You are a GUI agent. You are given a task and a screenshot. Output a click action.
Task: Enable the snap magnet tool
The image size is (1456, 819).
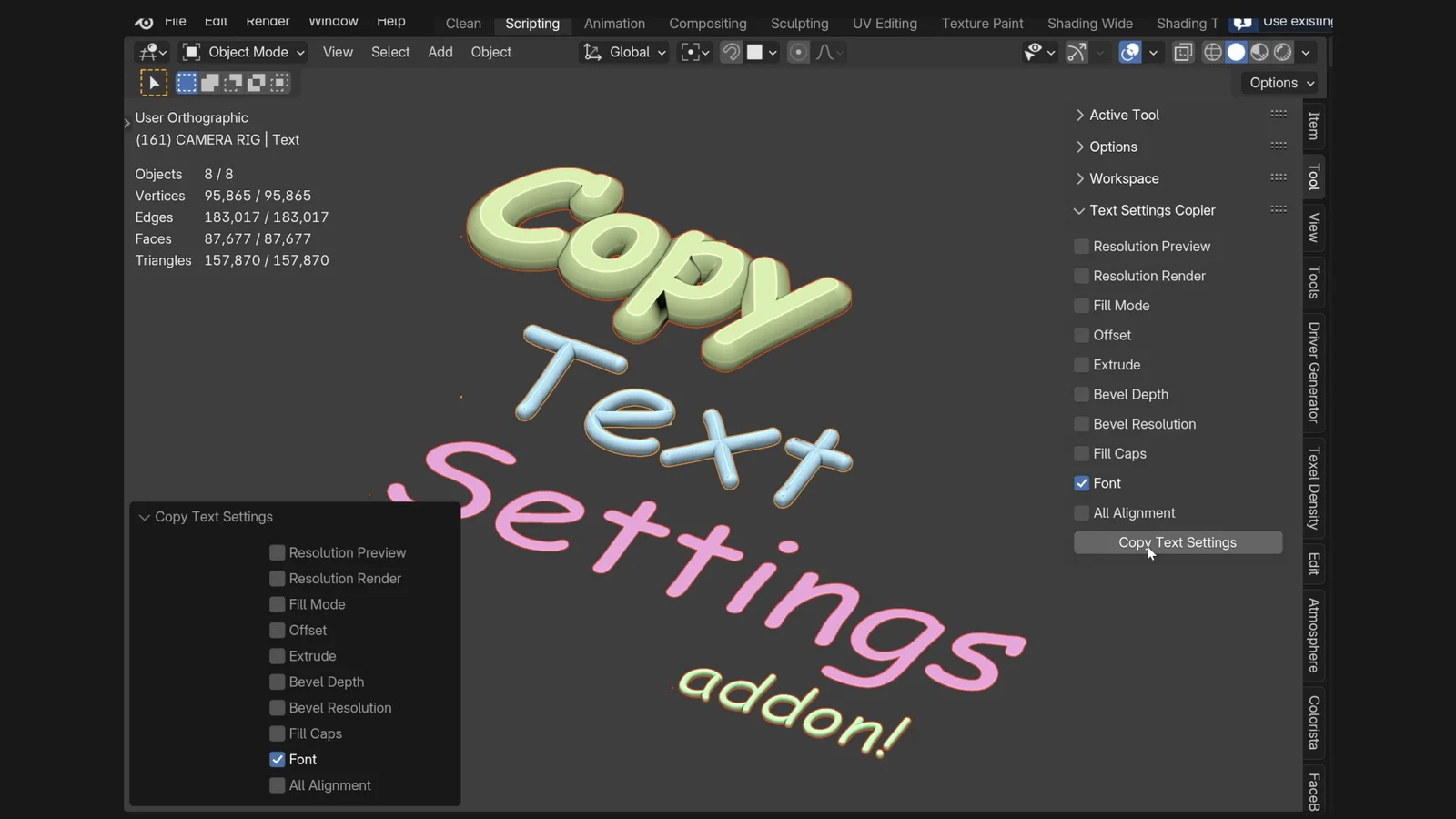point(730,52)
